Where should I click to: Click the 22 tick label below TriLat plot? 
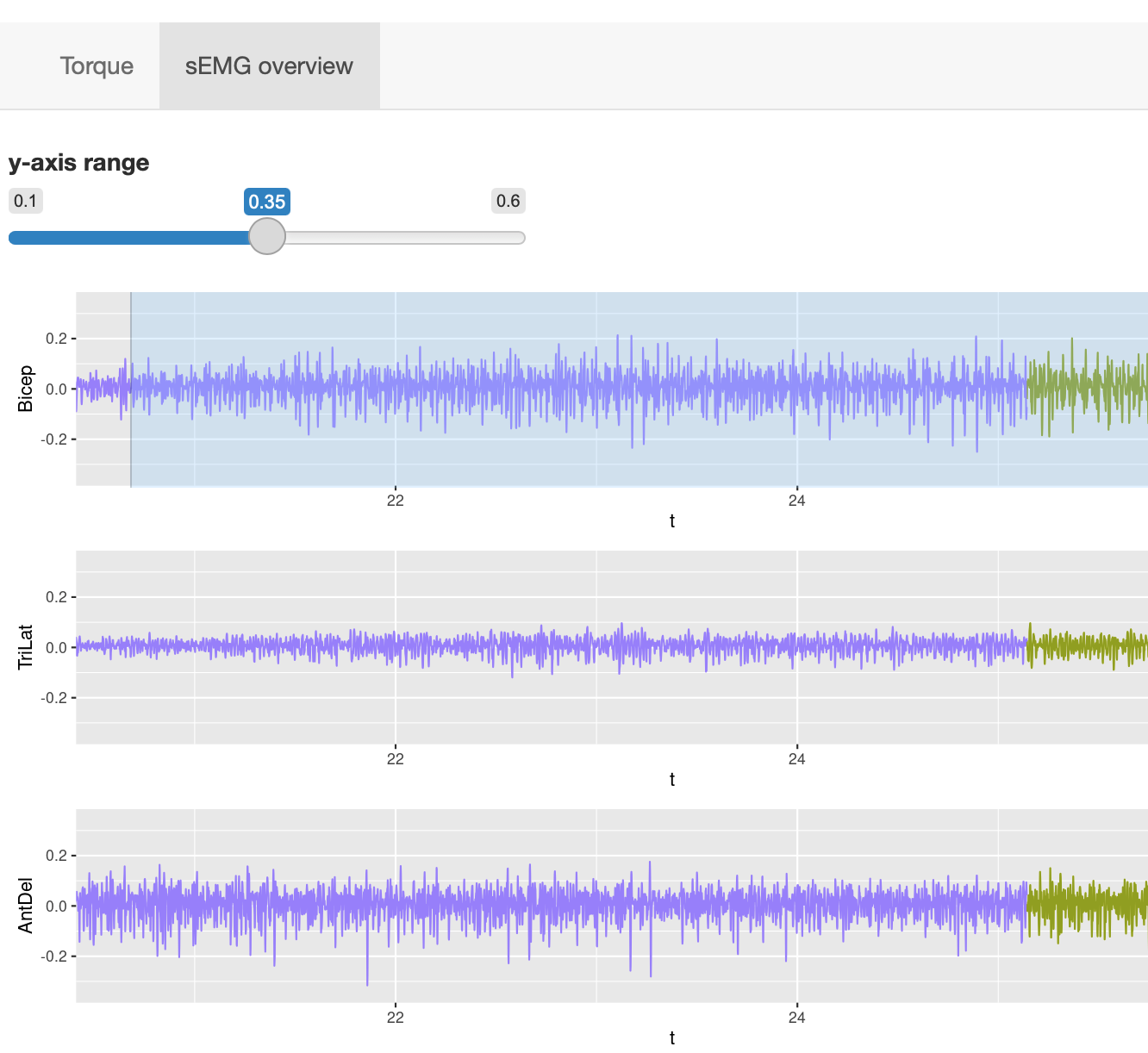pos(395,759)
